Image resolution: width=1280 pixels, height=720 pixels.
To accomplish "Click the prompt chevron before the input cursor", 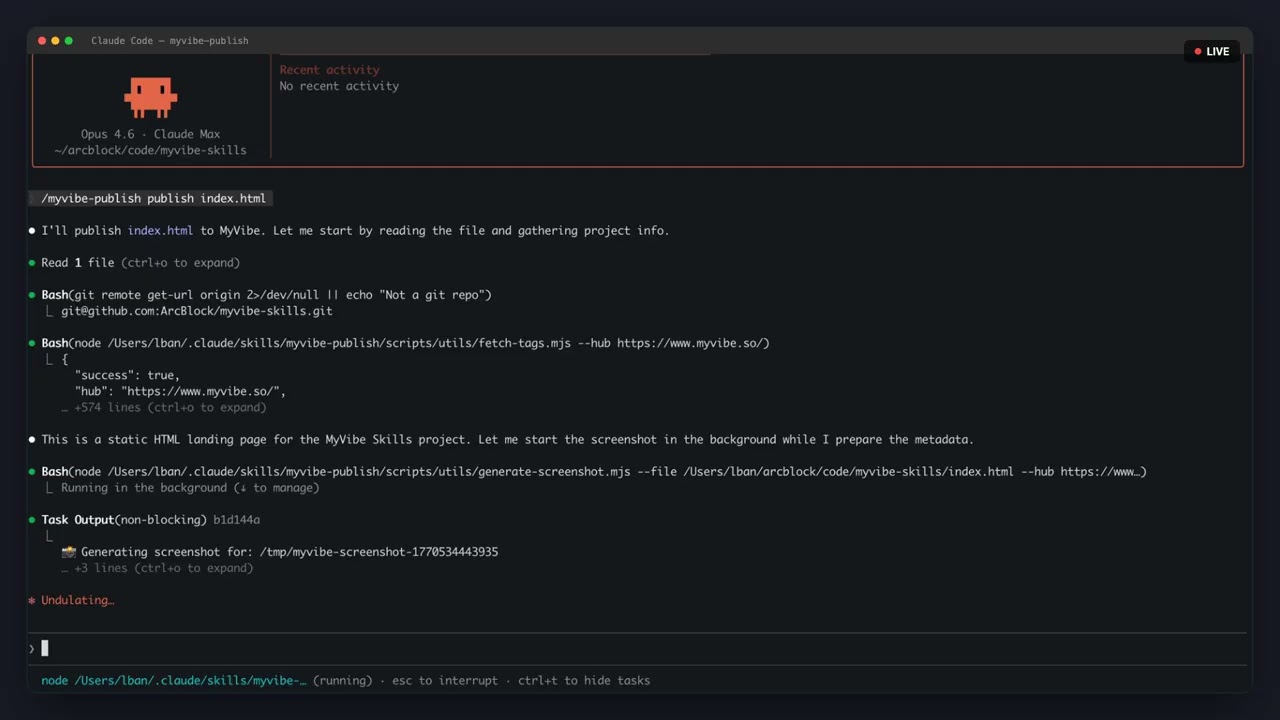I will (x=32, y=649).
